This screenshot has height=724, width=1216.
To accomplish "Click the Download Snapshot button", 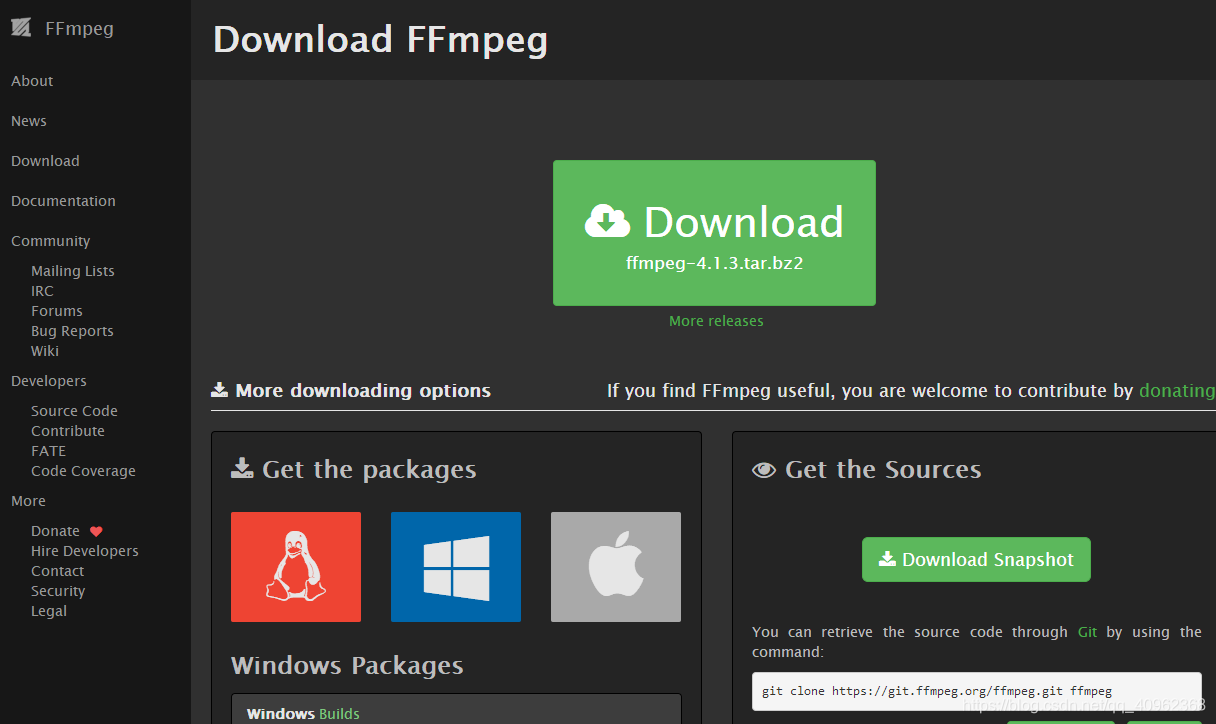I will pyautogui.click(x=976, y=560).
